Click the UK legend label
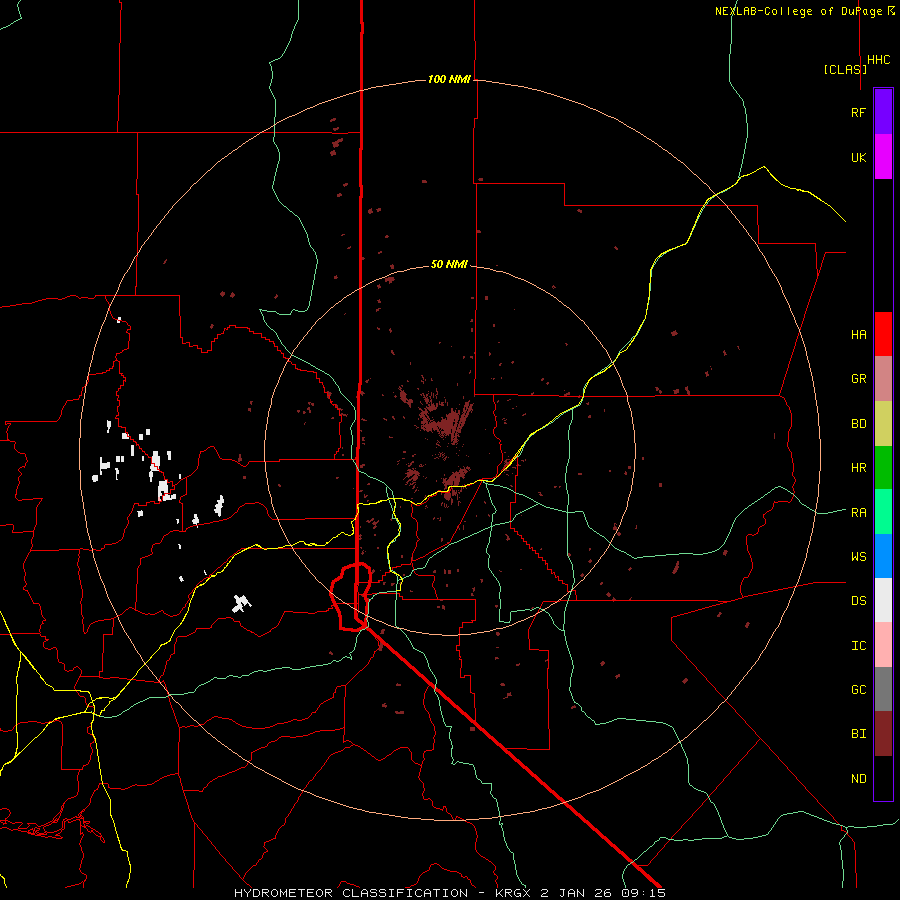This screenshot has height=900, width=900. 858,157
